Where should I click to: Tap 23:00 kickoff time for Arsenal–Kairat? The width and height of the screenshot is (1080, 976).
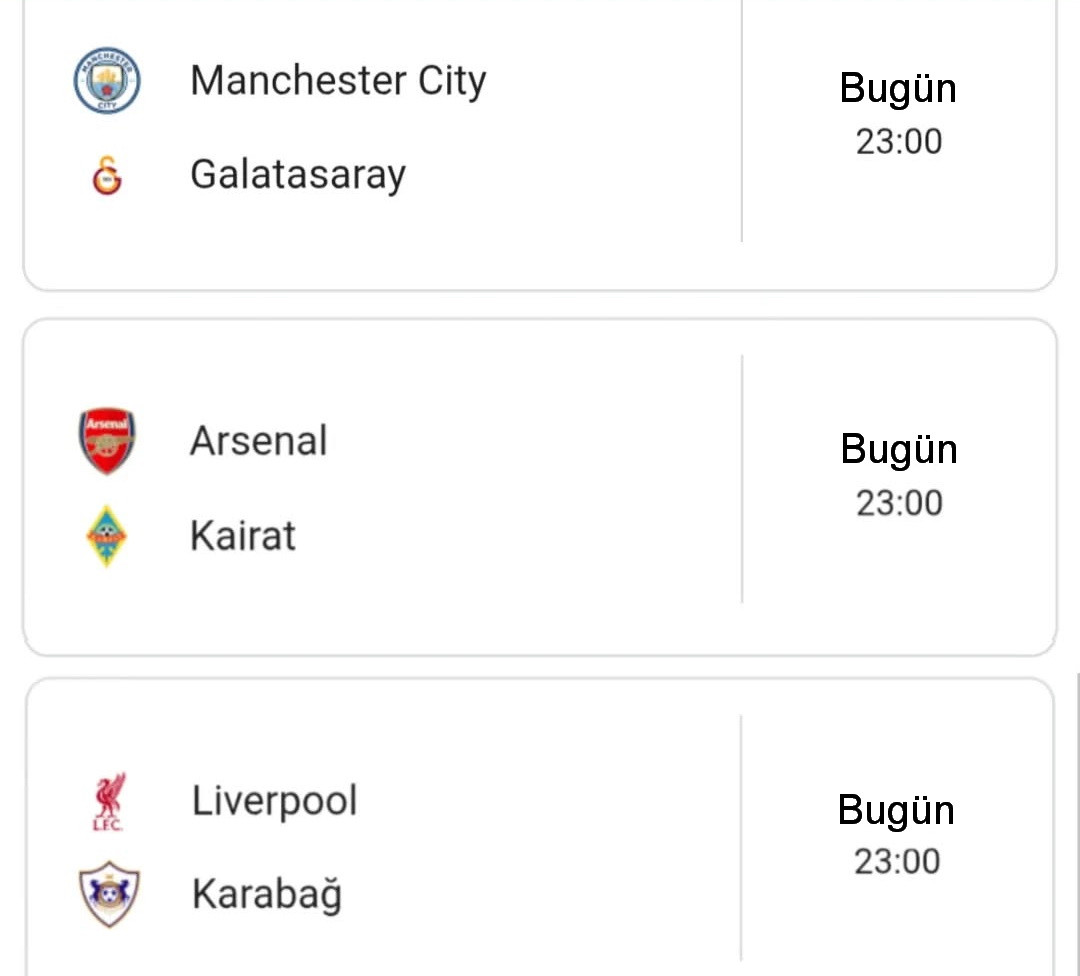coord(899,503)
